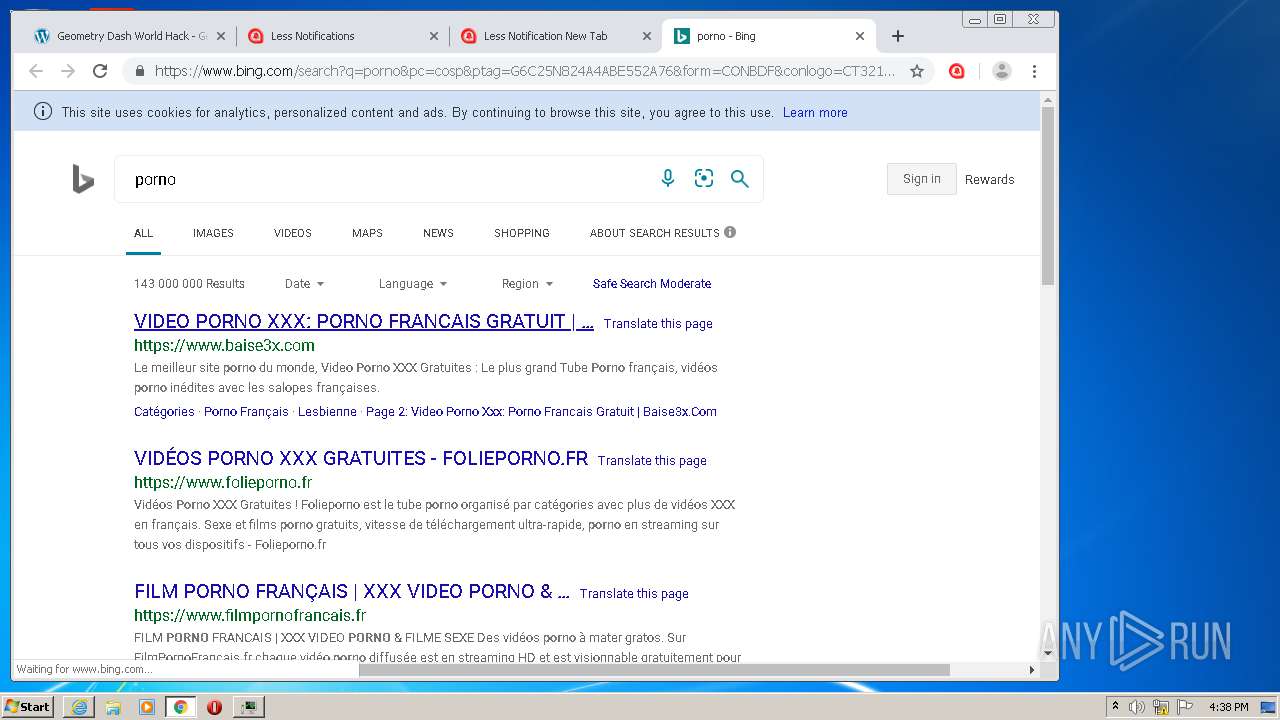
Task: Click scrollbar down arrow
Action: [x=1048, y=653]
